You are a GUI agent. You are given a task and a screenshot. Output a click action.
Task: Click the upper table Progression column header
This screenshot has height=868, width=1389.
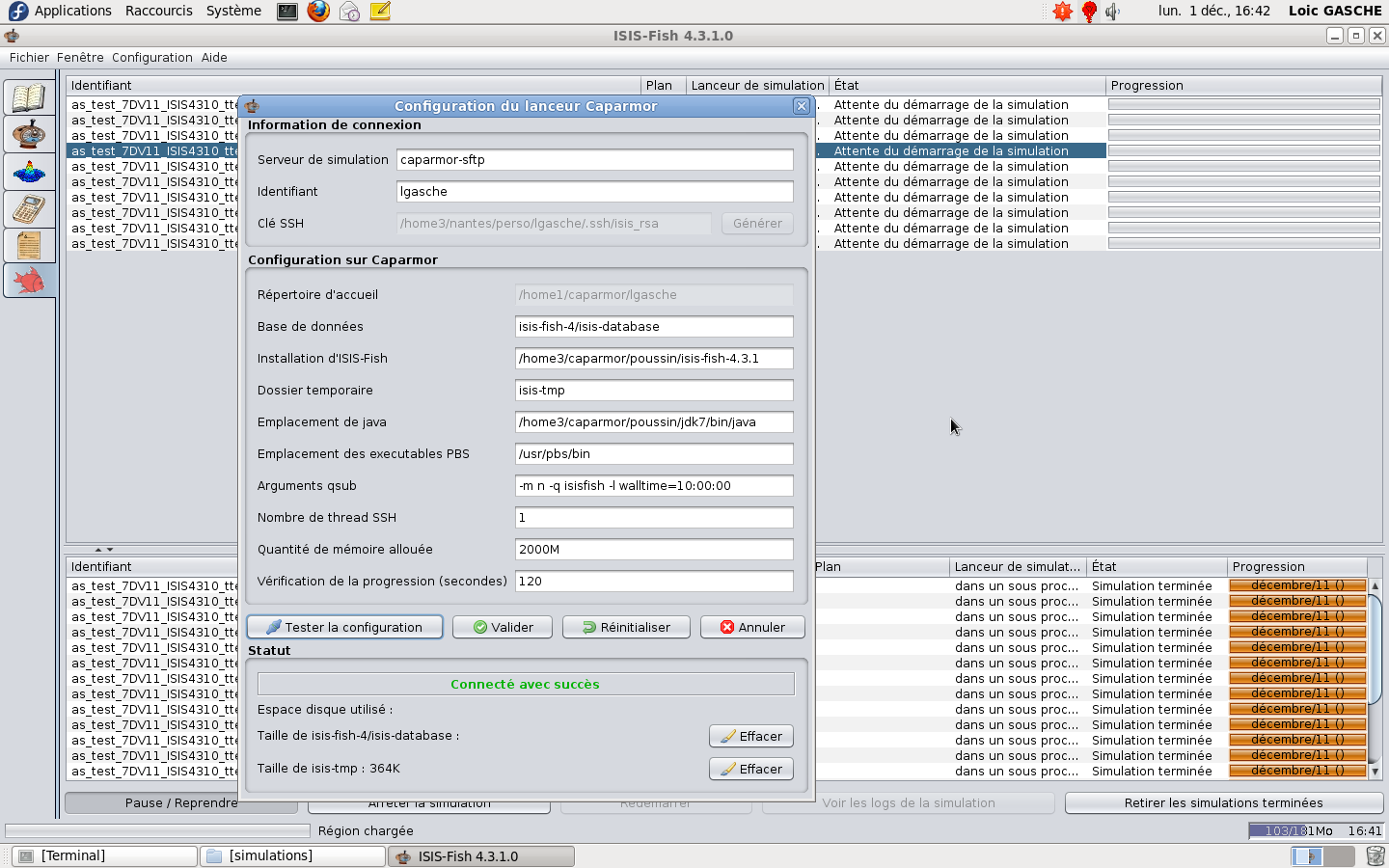pyautogui.click(x=1243, y=85)
